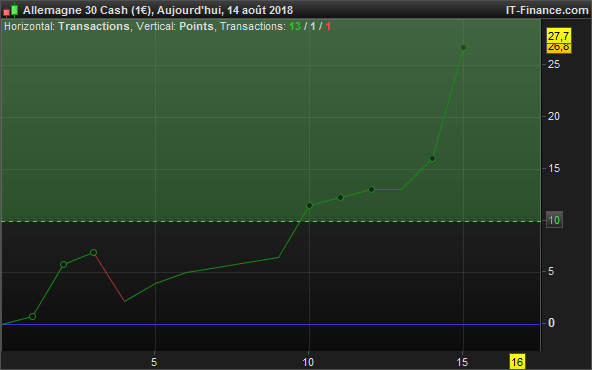Screen dimensions: 592x370
Task: Click the Horizontal: Transactions setting
Action: point(66,26)
